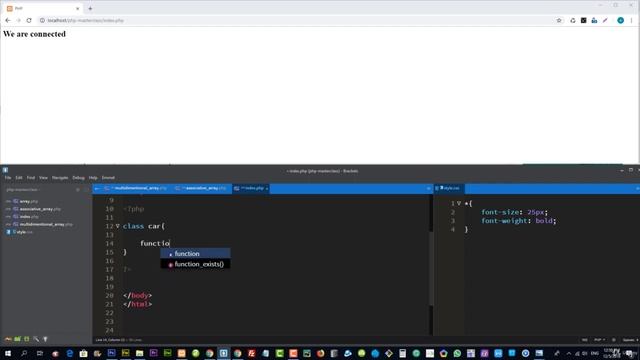Screen dimensions: 640x360
Task: Open the Brackets Find menu
Action: (31, 178)
